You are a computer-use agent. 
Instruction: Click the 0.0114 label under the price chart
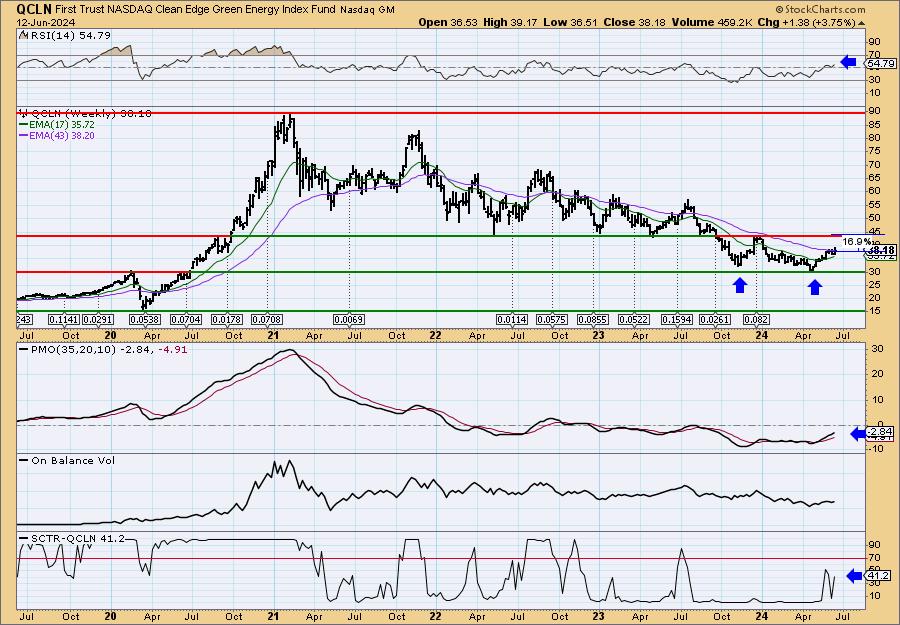pos(512,320)
